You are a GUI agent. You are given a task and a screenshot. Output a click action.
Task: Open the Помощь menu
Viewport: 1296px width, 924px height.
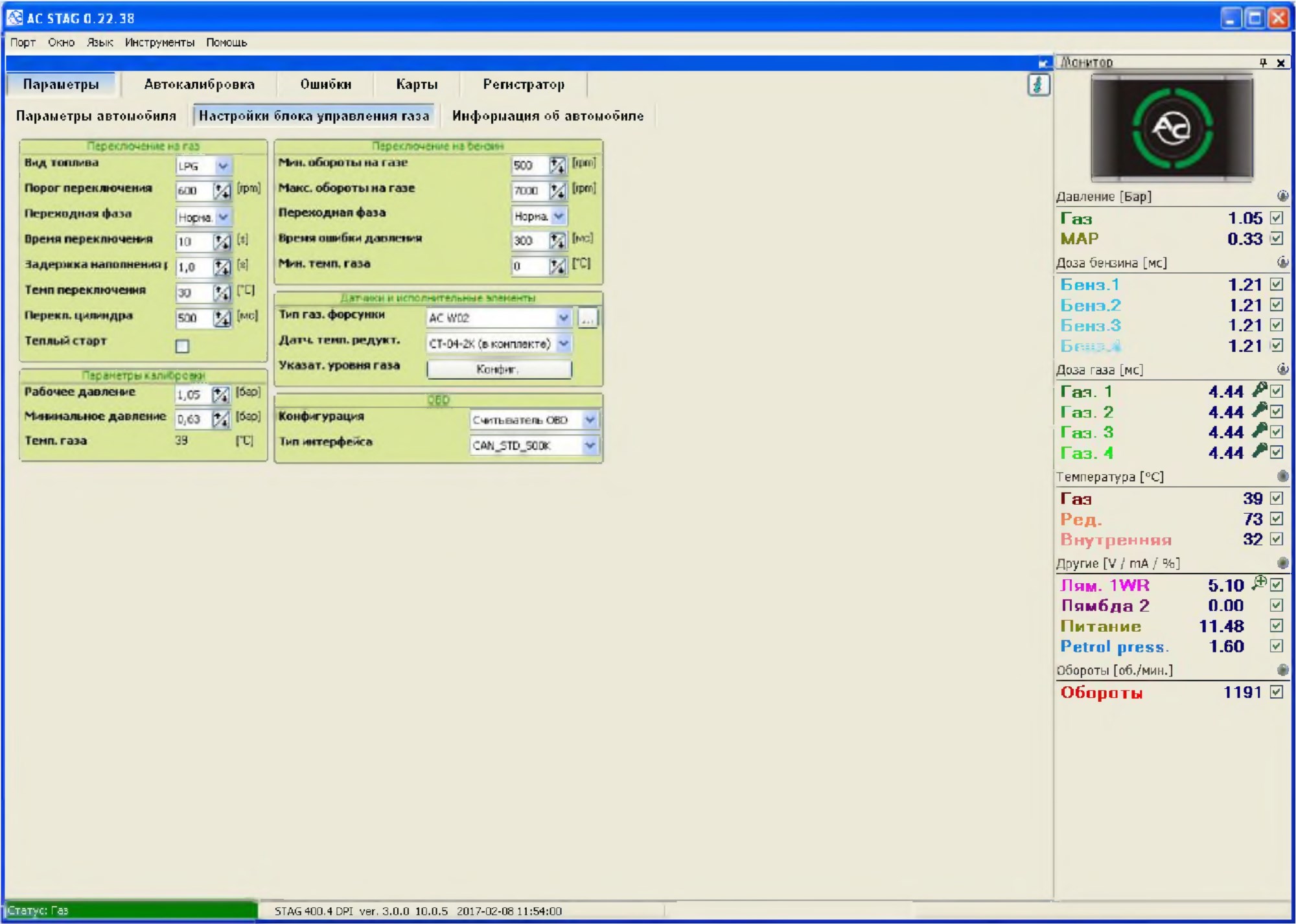[226, 43]
